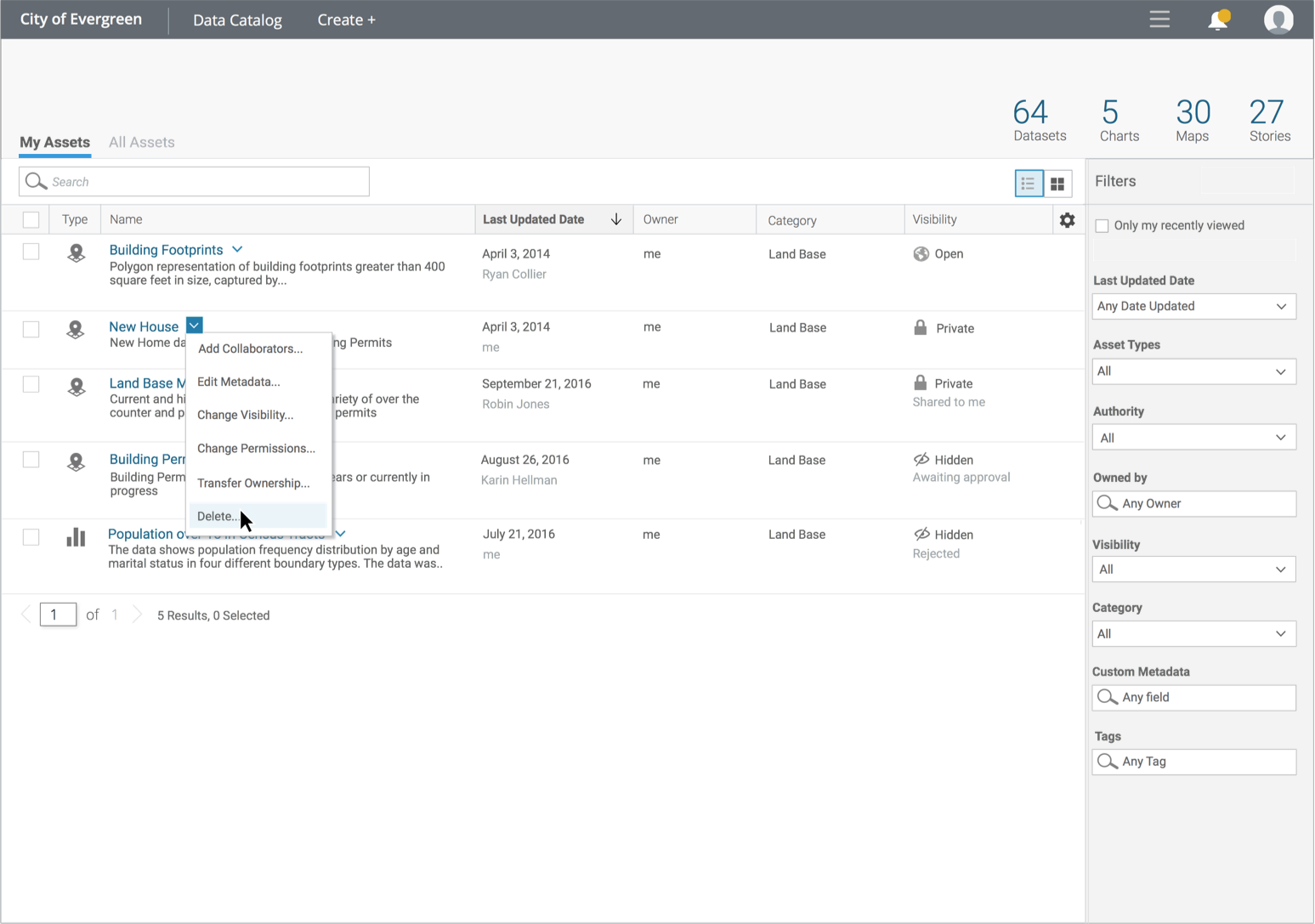
Task: Go to the previous results page arrow
Action: (x=26, y=614)
